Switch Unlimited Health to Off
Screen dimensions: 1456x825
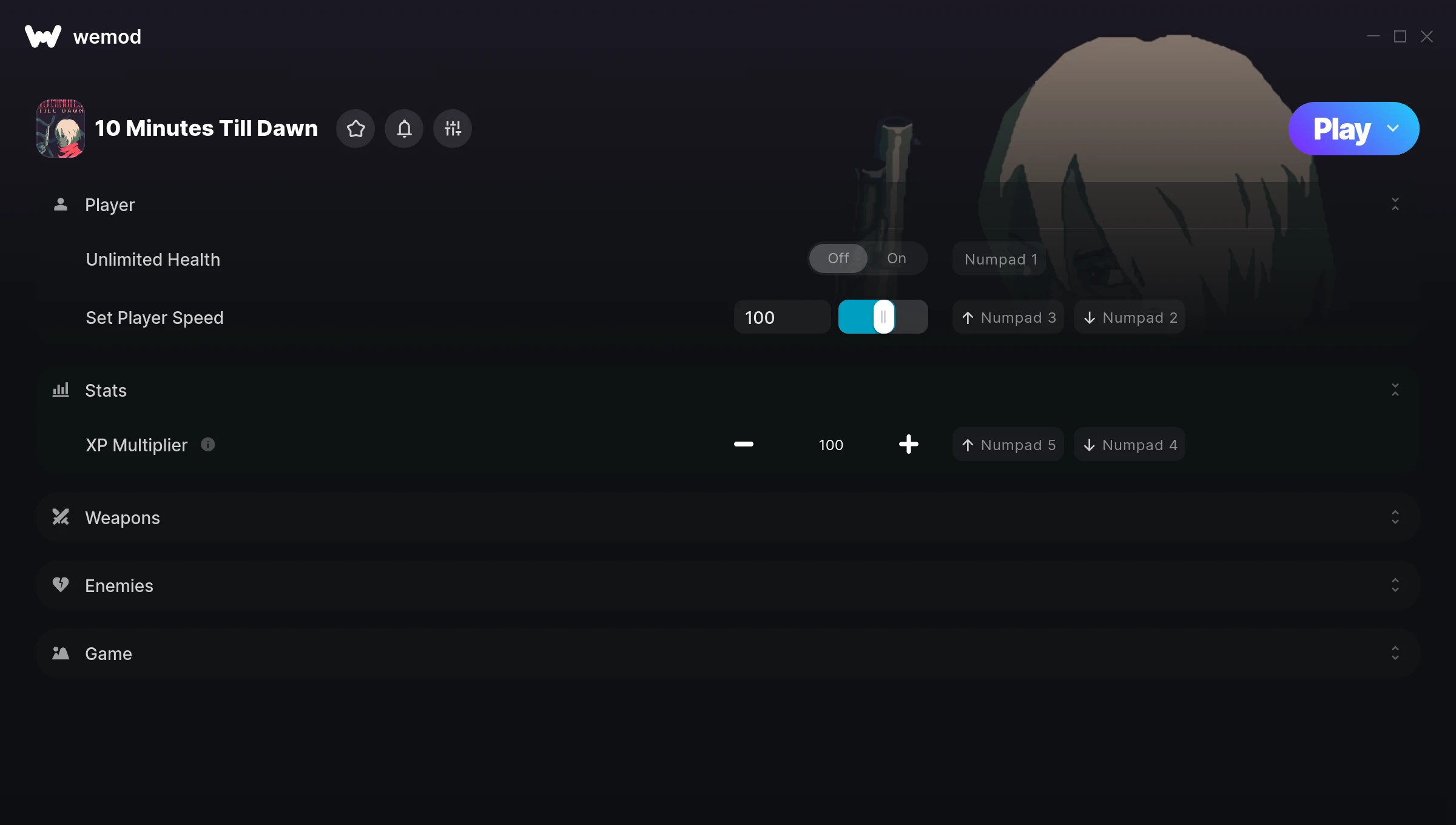tap(838, 258)
